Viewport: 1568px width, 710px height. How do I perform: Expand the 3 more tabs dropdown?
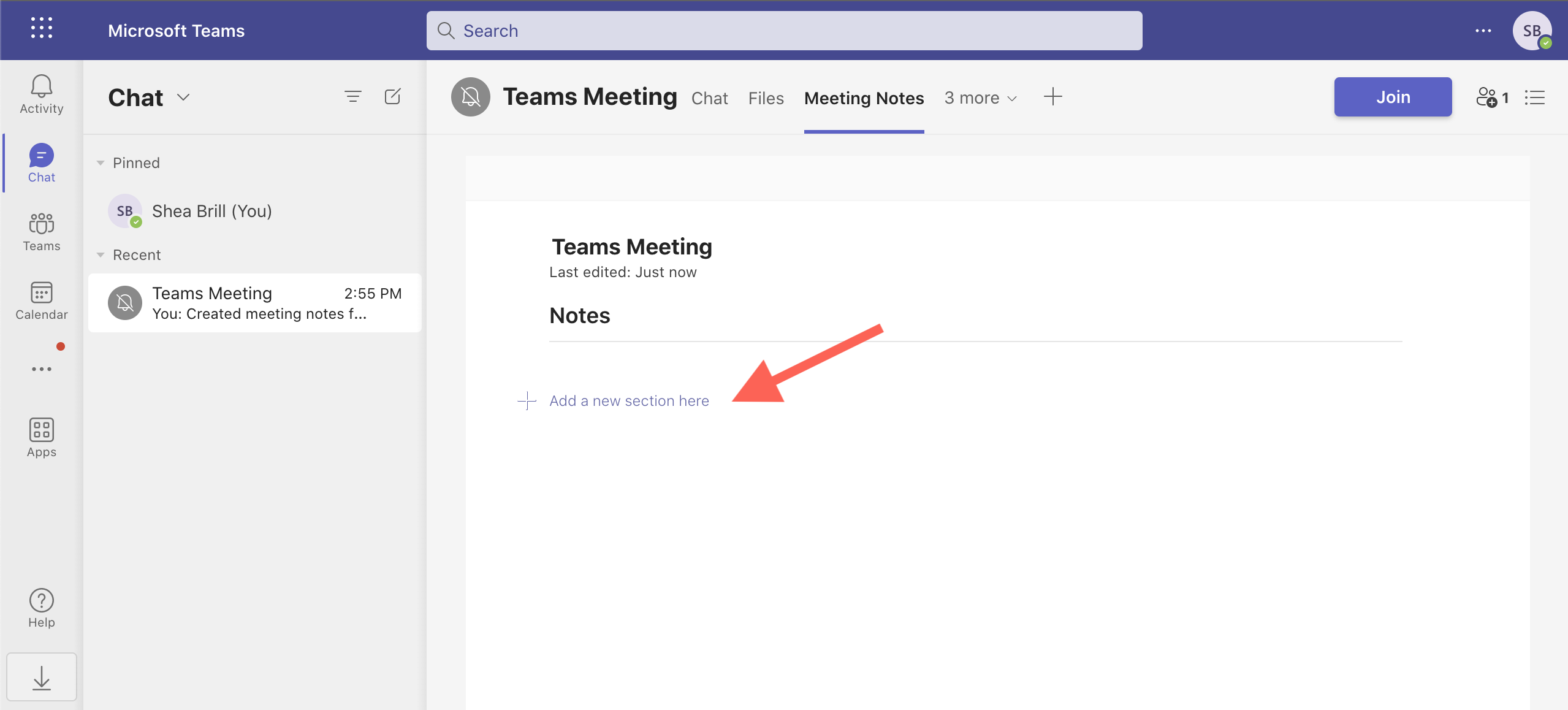click(x=981, y=98)
